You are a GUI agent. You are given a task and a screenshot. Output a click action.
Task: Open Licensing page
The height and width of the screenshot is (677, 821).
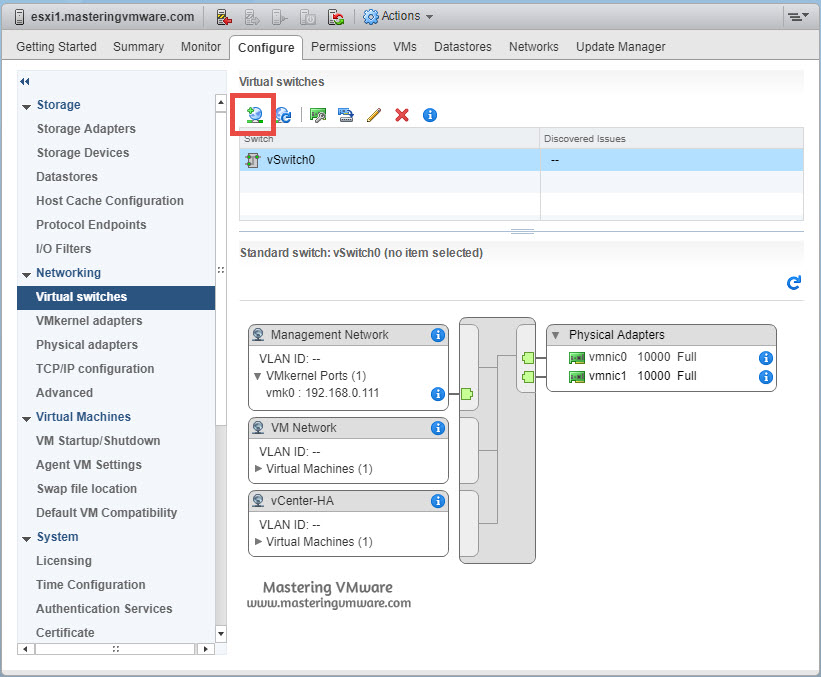click(x=64, y=561)
